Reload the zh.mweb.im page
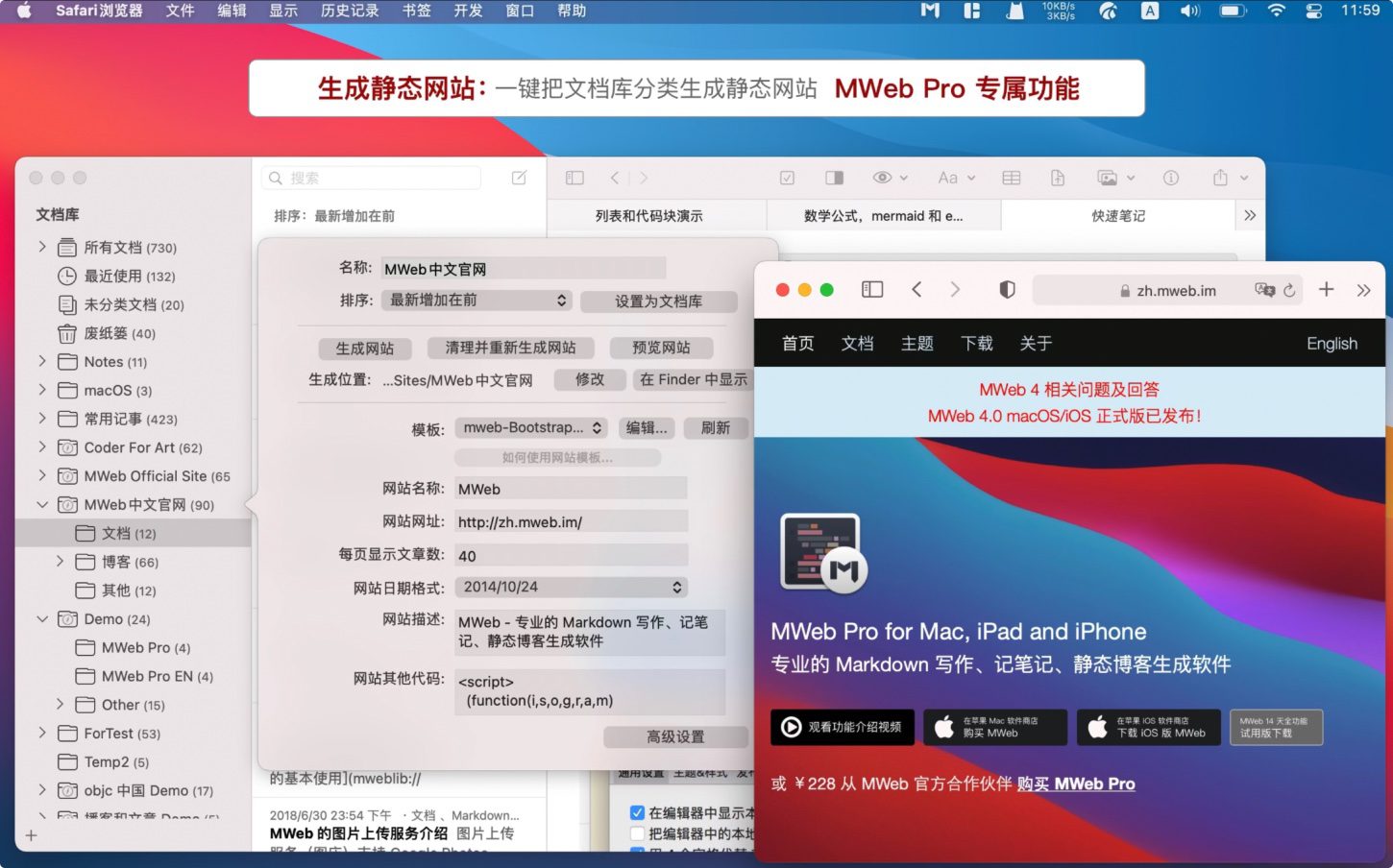This screenshot has width=1393, height=868. [1289, 291]
